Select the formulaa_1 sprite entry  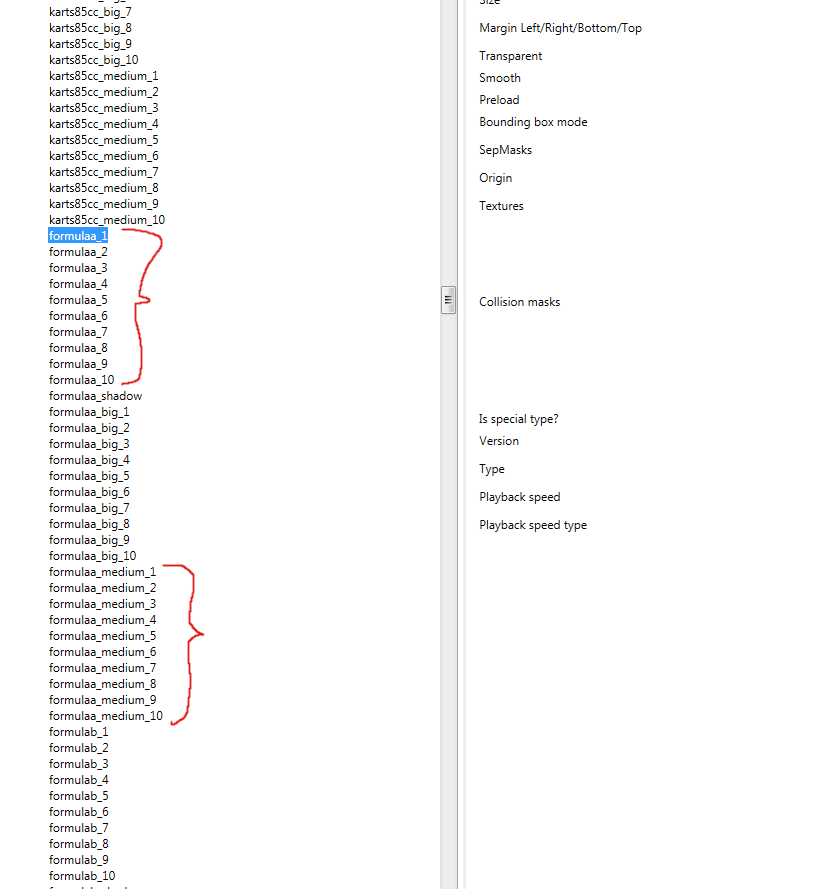pyautogui.click(x=78, y=236)
